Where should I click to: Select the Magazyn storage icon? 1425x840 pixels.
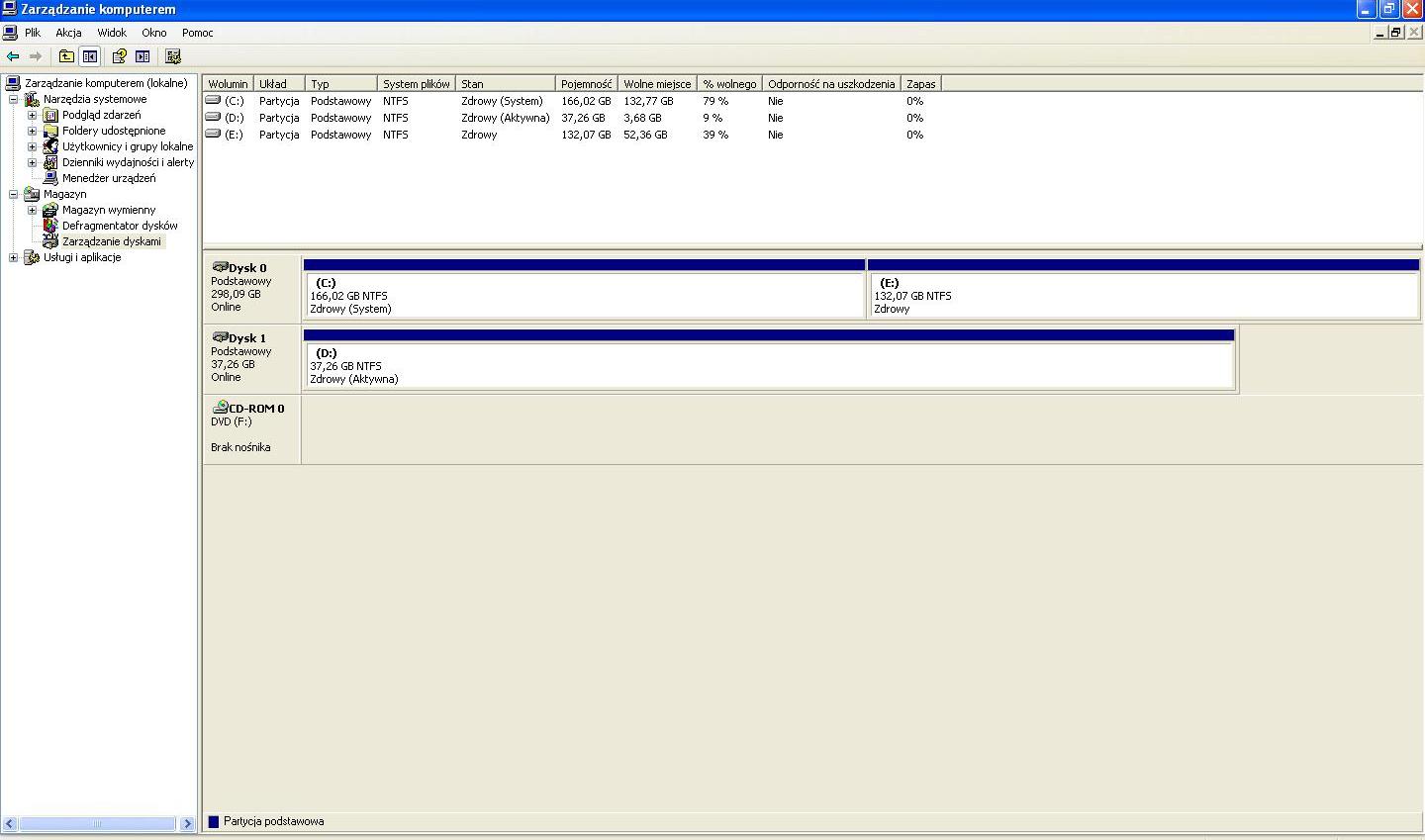pyautogui.click(x=32, y=194)
